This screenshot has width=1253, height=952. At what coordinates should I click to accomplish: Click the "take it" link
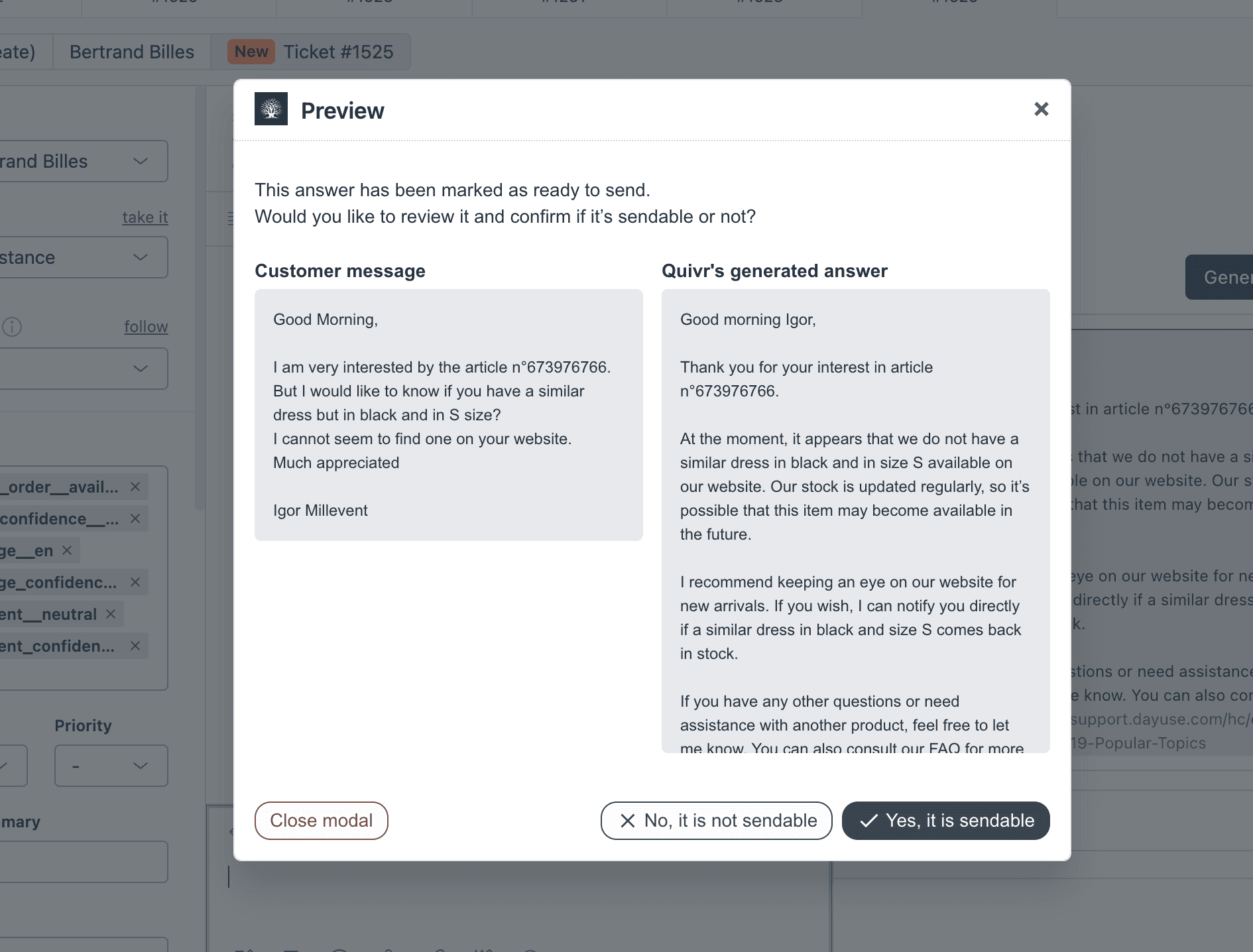pyautogui.click(x=145, y=217)
